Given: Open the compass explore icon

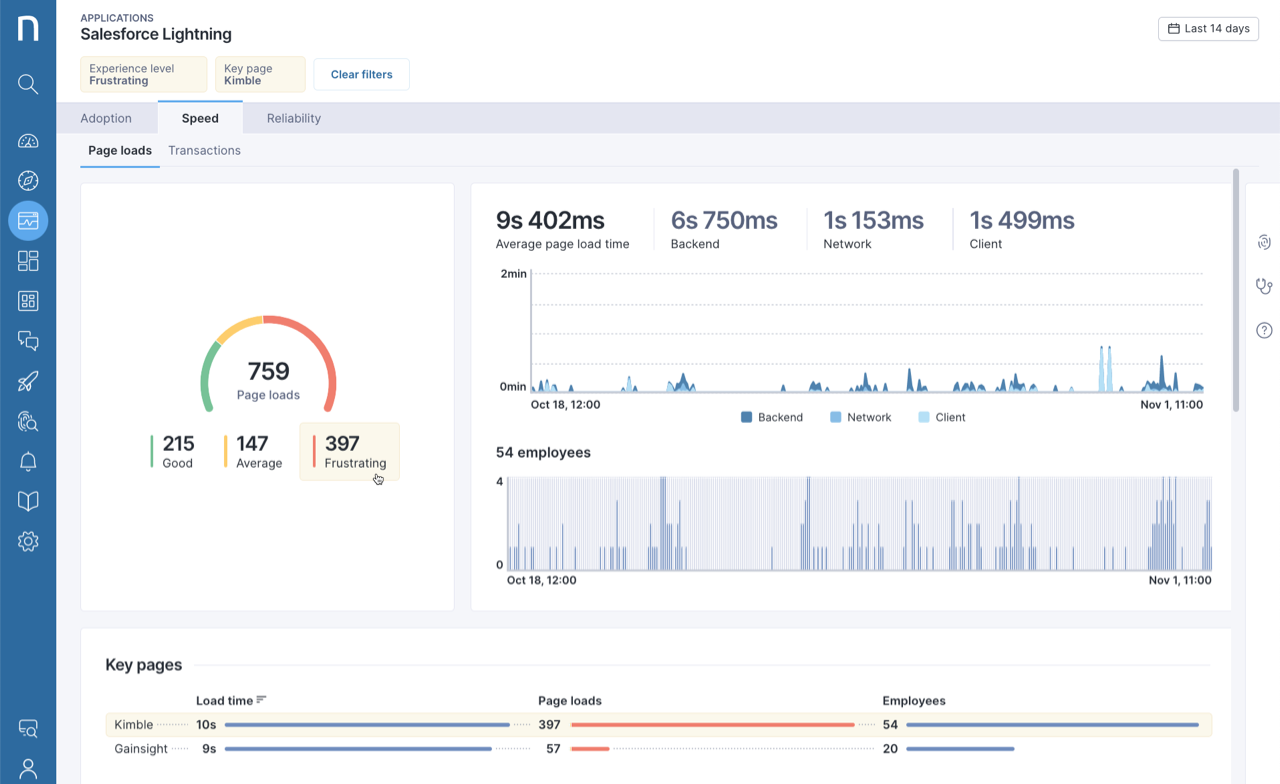Looking at the screenshot, I should pyautogui.click(x=28, y=180).
